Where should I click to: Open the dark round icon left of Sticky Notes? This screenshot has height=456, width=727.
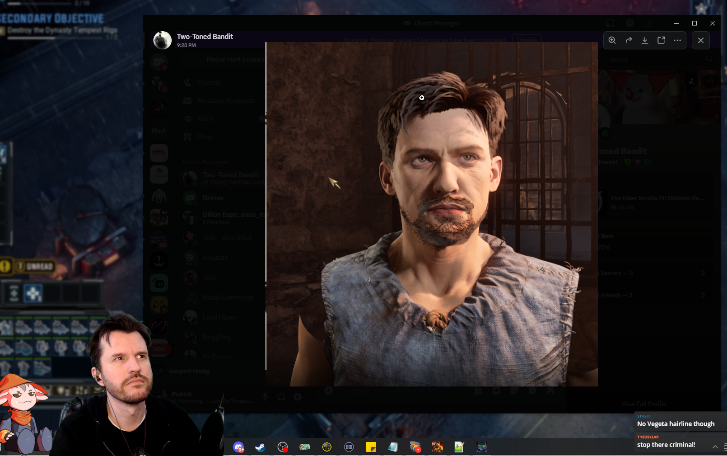point(349,447)
